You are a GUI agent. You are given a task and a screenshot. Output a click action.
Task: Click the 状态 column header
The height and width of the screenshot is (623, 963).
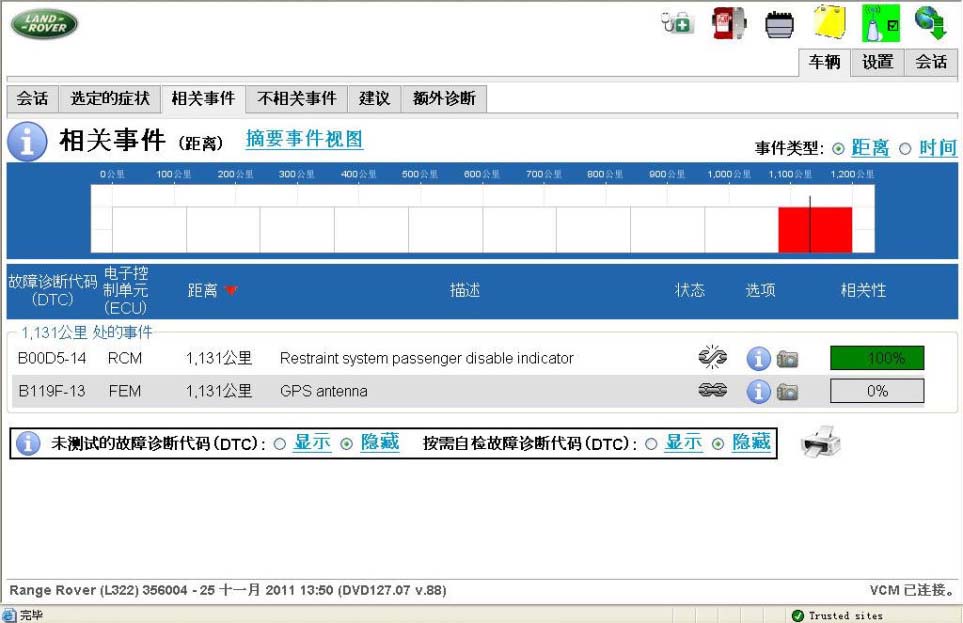pyautogui.click(x=690, y=290)
